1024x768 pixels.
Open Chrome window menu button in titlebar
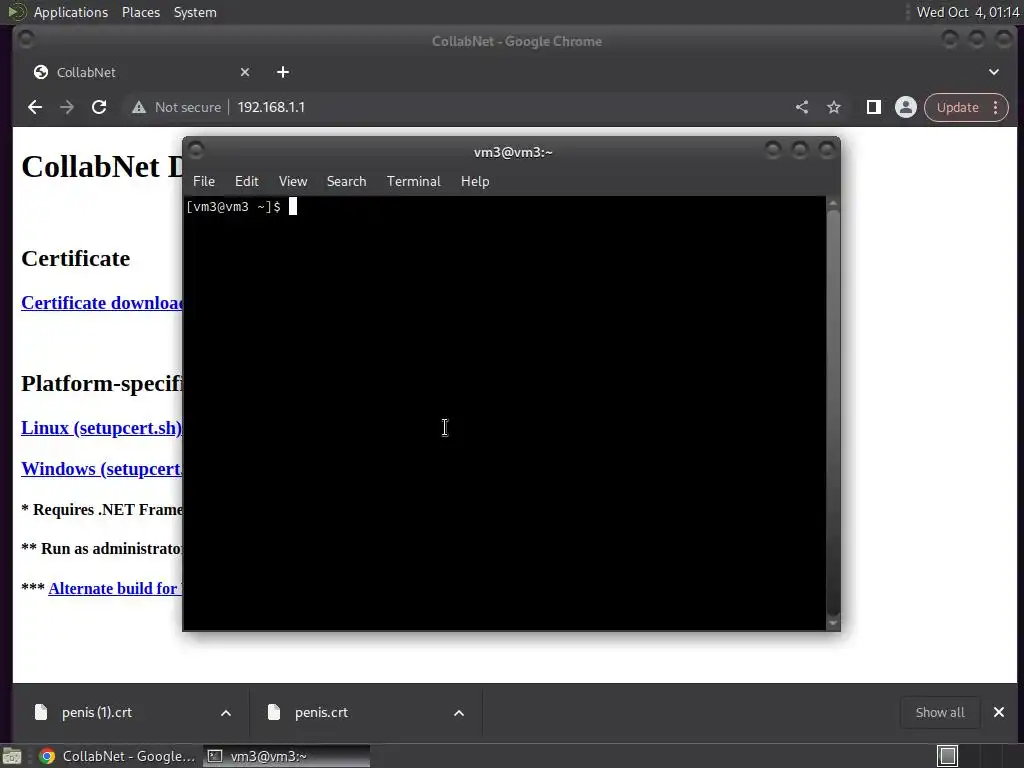click(x=26, y=40)
